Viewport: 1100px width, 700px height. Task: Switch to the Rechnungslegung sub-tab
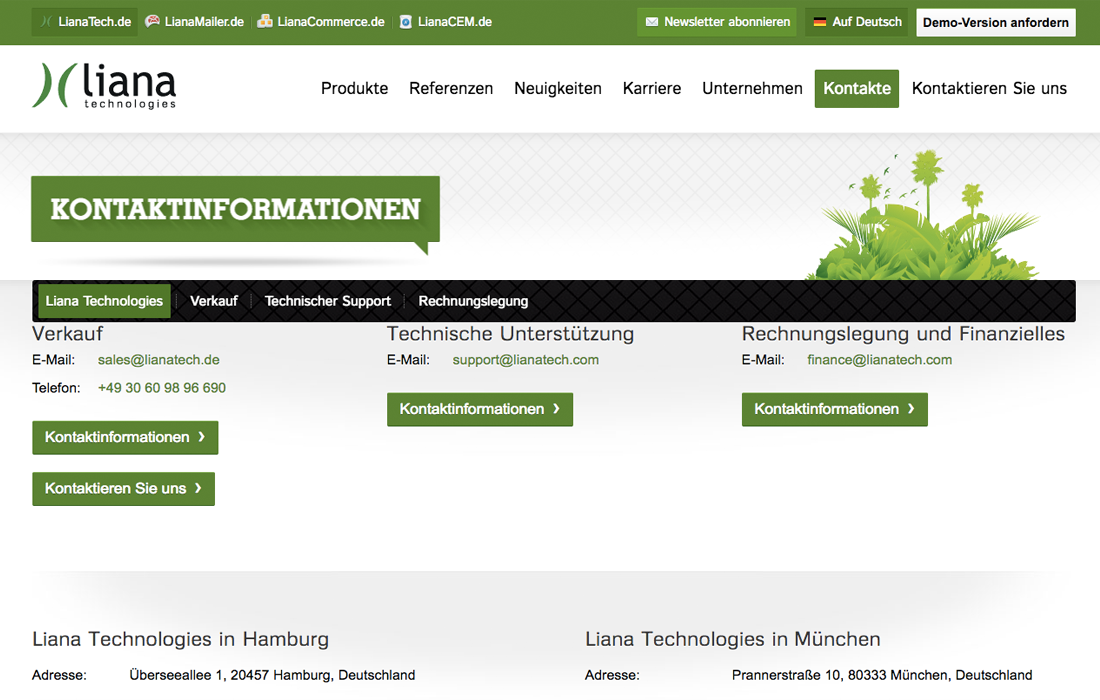[x=474, y=301]
